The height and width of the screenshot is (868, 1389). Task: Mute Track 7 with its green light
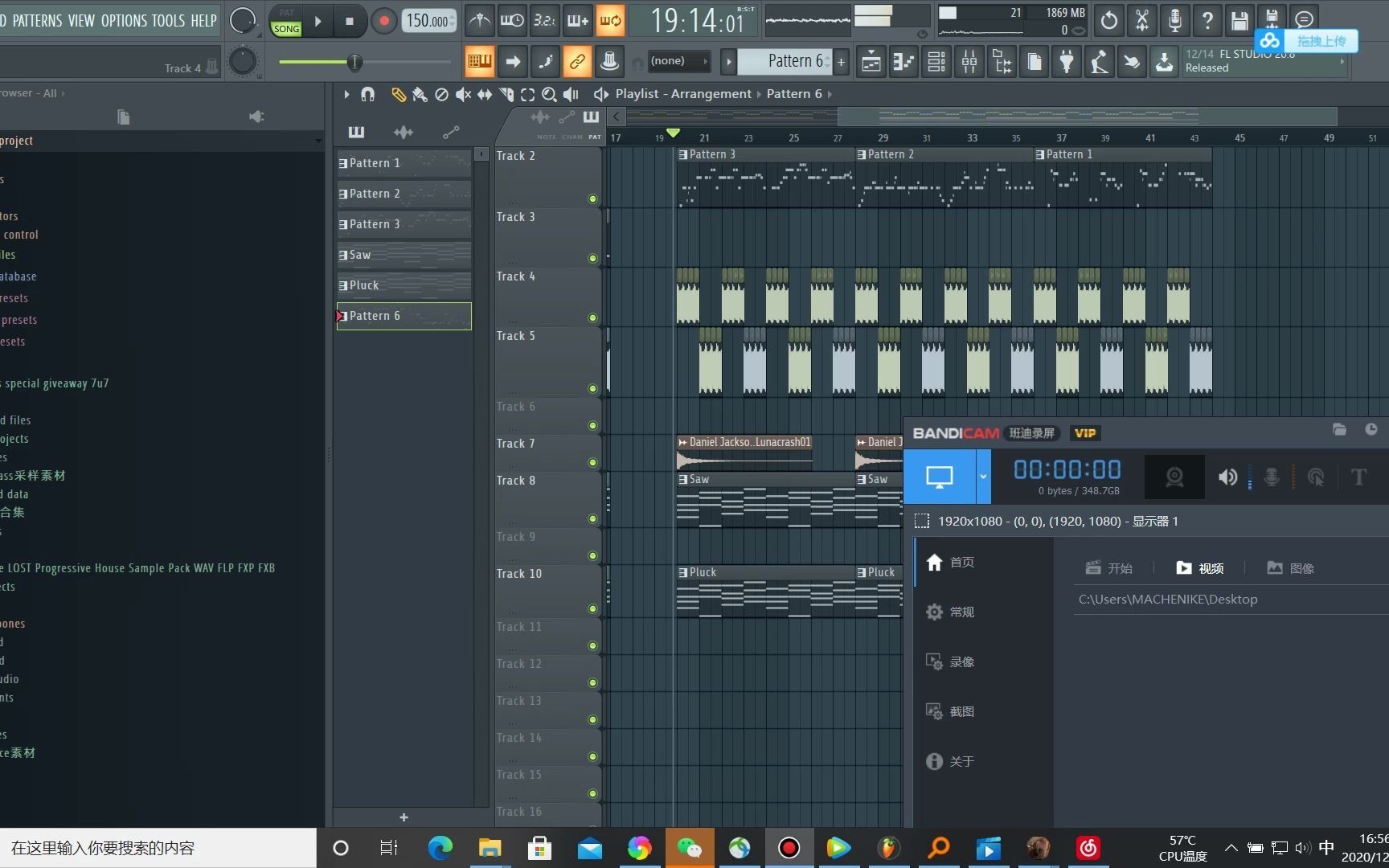pyautogui.click(x=592, y=462)
